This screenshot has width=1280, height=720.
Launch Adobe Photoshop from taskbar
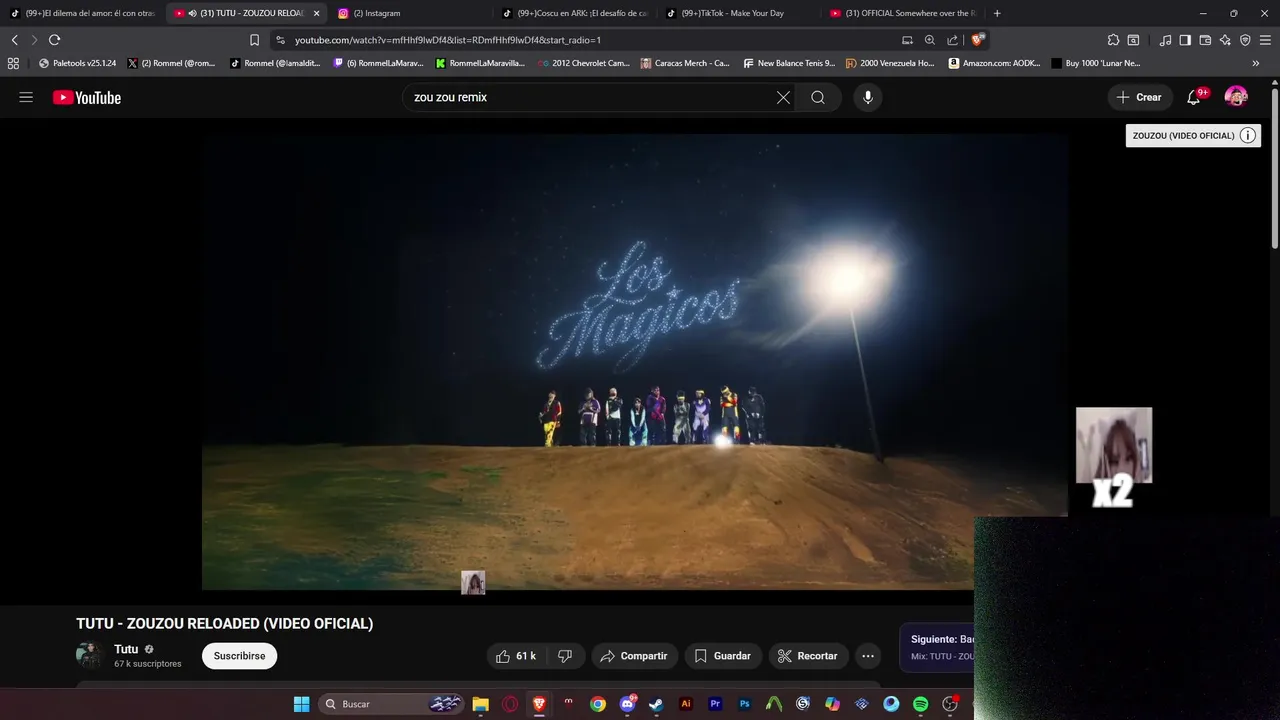coord(744,704)
